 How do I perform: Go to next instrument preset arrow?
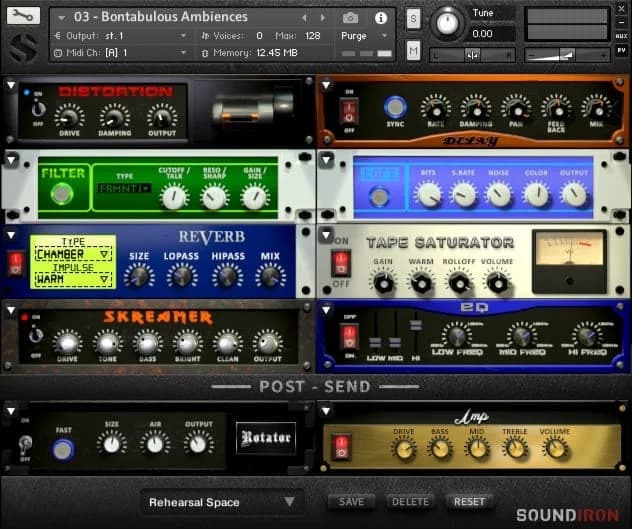[x=320, y=18]
